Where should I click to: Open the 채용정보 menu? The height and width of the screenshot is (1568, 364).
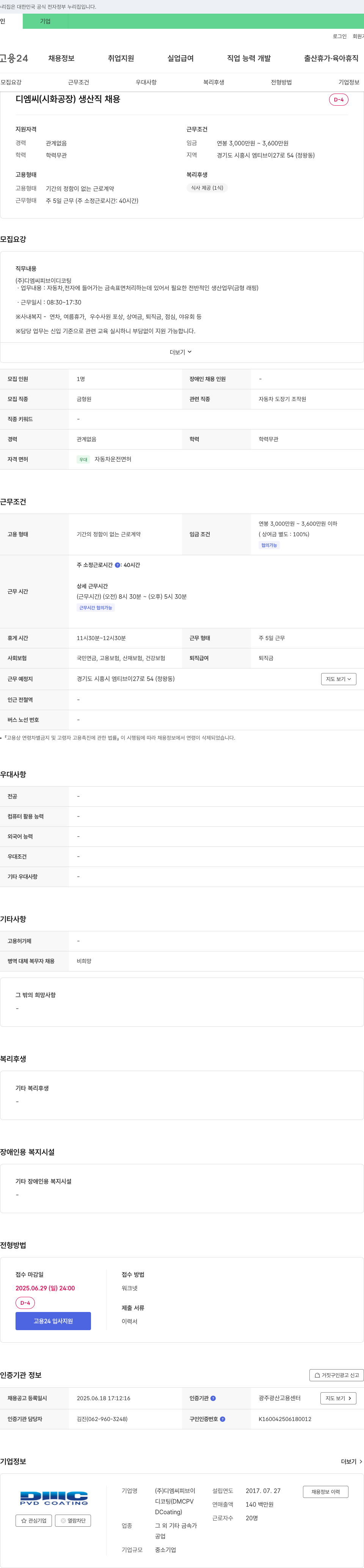point(61,58)
